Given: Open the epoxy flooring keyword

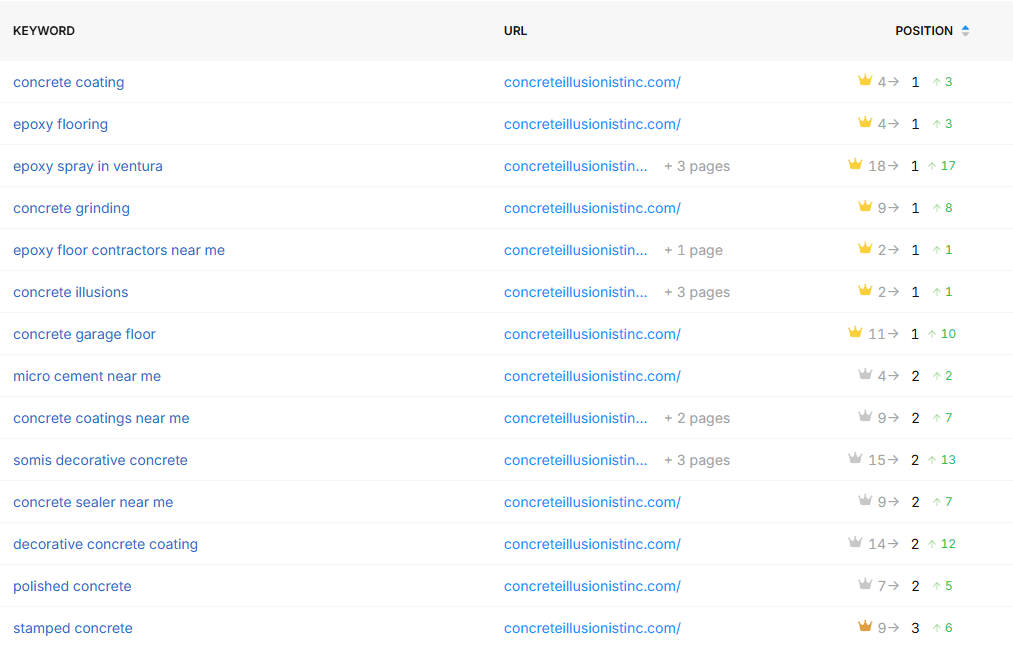Looking at the screenshot, I should coord(61,124).
